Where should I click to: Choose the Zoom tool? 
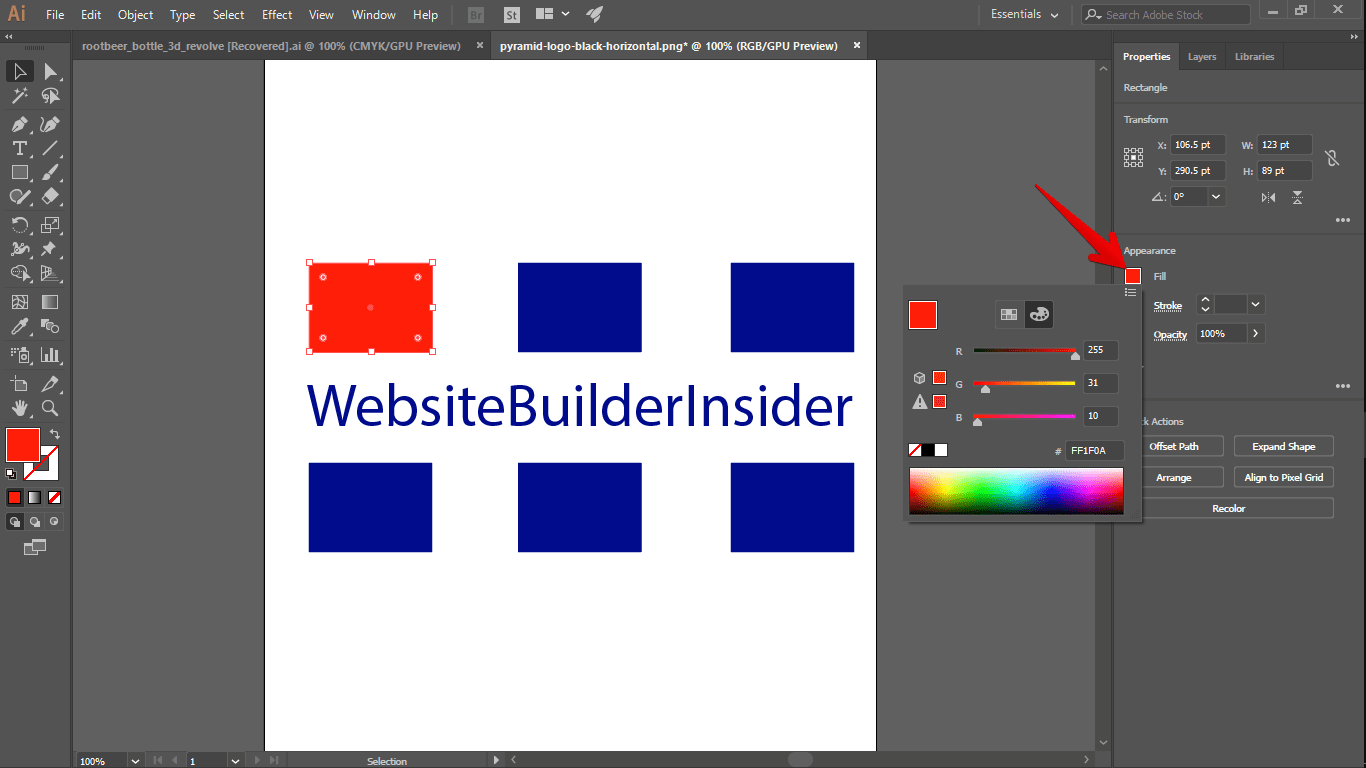50,408
